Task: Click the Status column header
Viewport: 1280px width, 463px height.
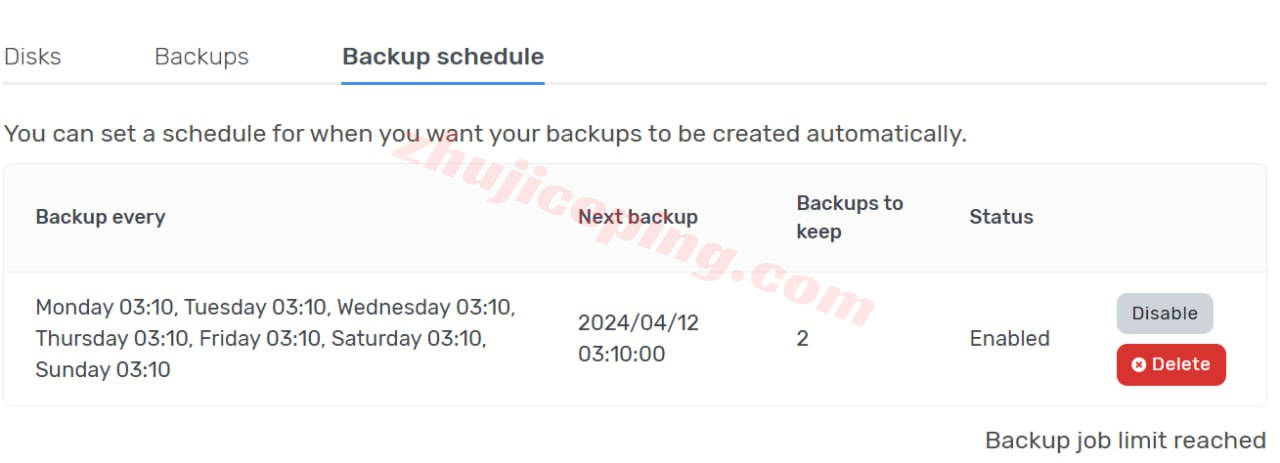Action: (1001, 217)
